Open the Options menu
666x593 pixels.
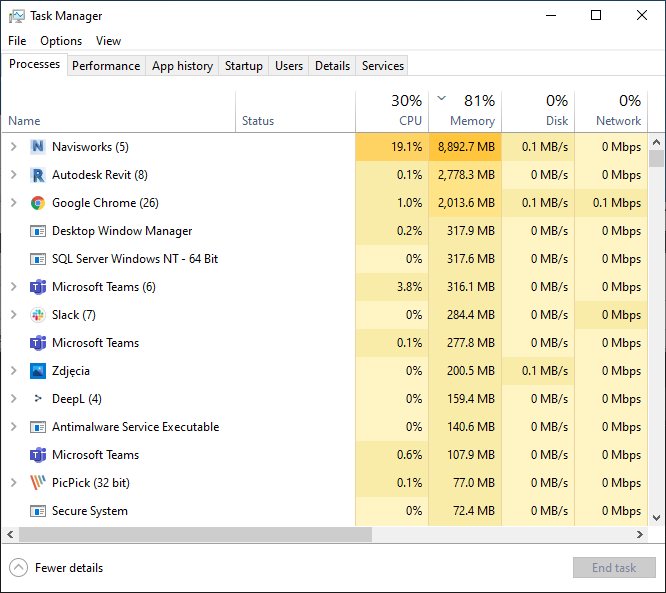coord(61,41)
